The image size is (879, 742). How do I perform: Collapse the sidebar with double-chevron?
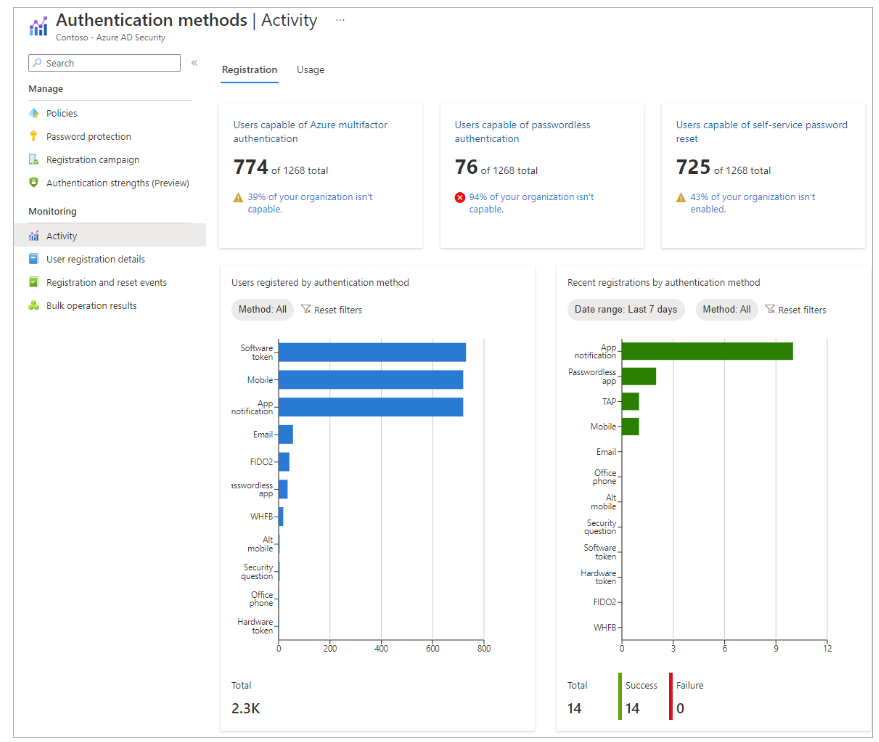(195, 63)
